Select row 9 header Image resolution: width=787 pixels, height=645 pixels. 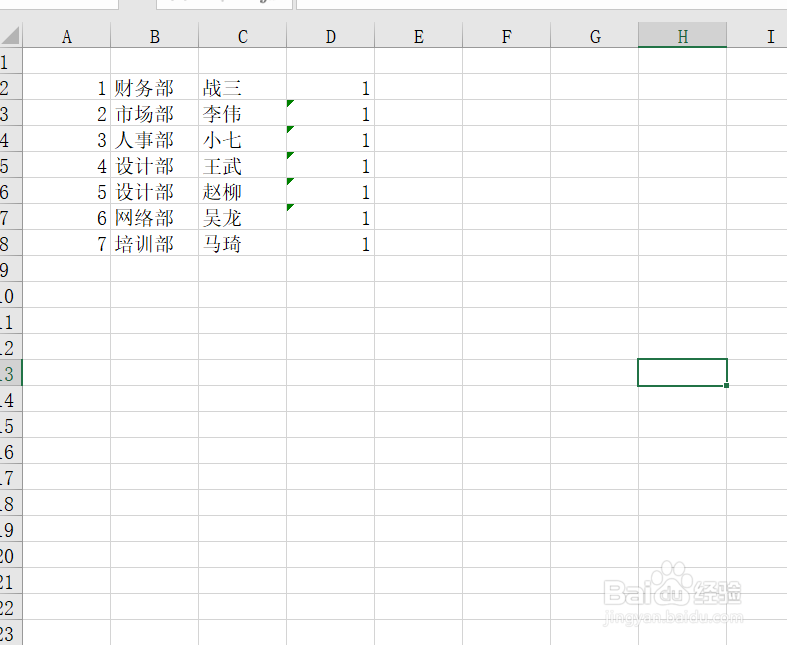[x=11, y=269]
